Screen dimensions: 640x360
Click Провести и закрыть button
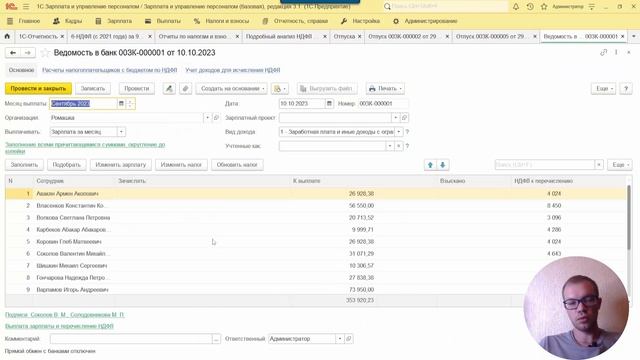click(x=38, y=89)
